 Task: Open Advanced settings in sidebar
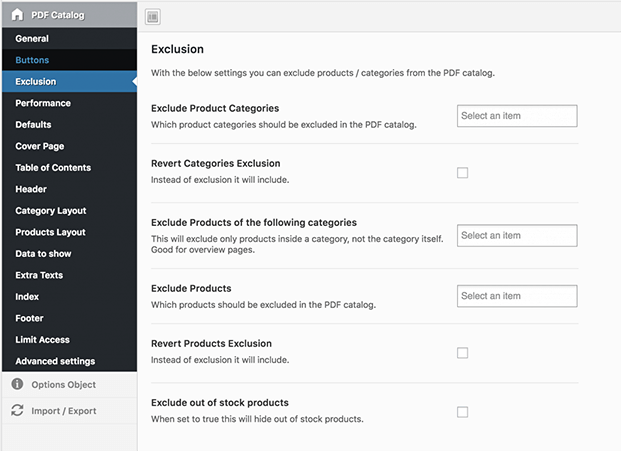55,361
